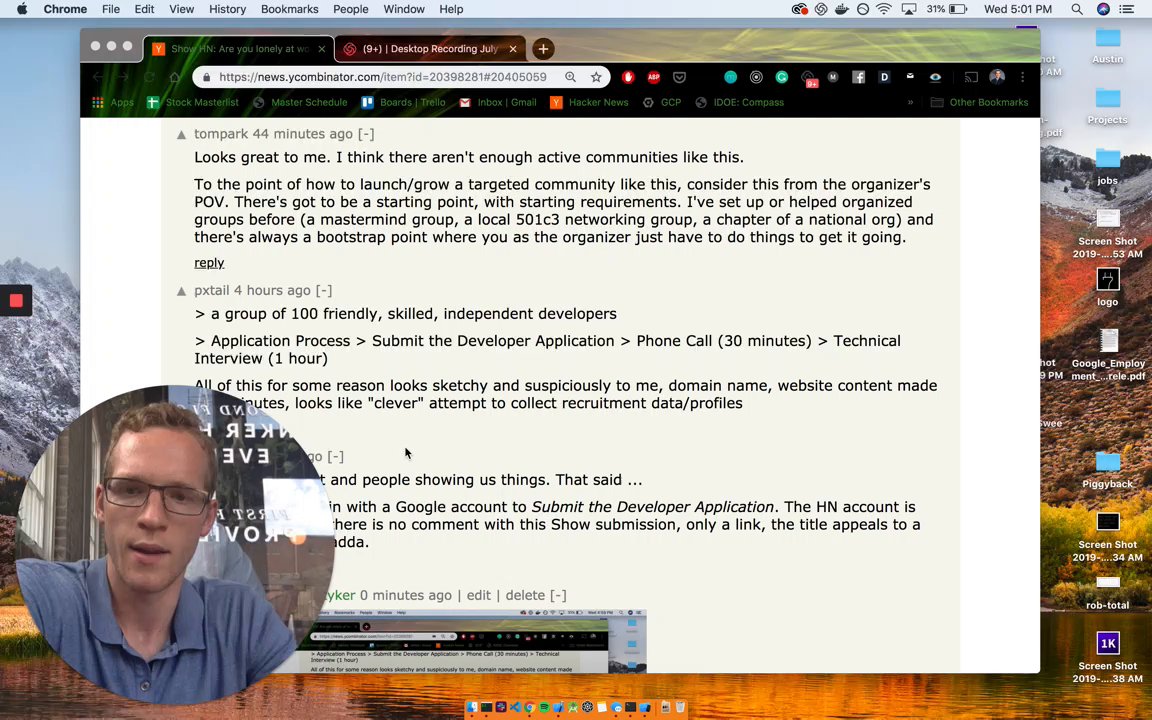Collapse pxtail's comment with [-]

[324, 290]
